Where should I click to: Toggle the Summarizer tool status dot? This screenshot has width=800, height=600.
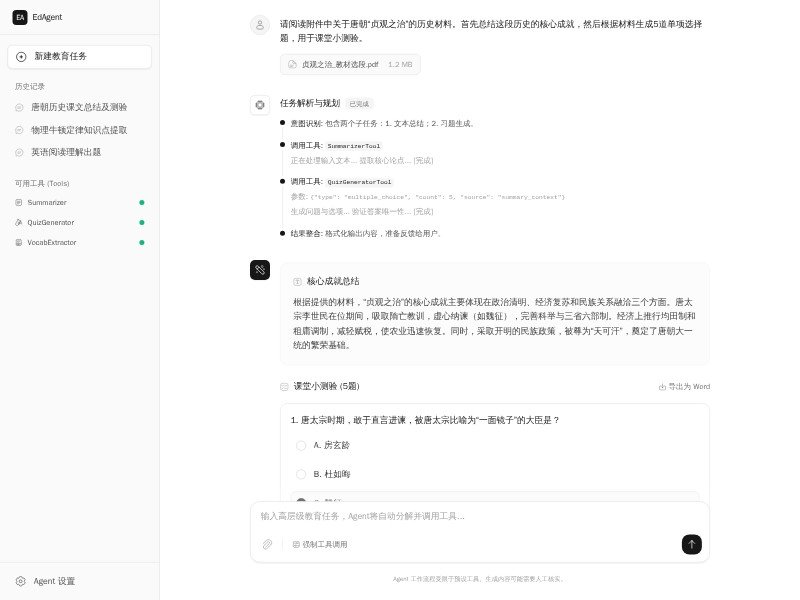coord(142,202)
